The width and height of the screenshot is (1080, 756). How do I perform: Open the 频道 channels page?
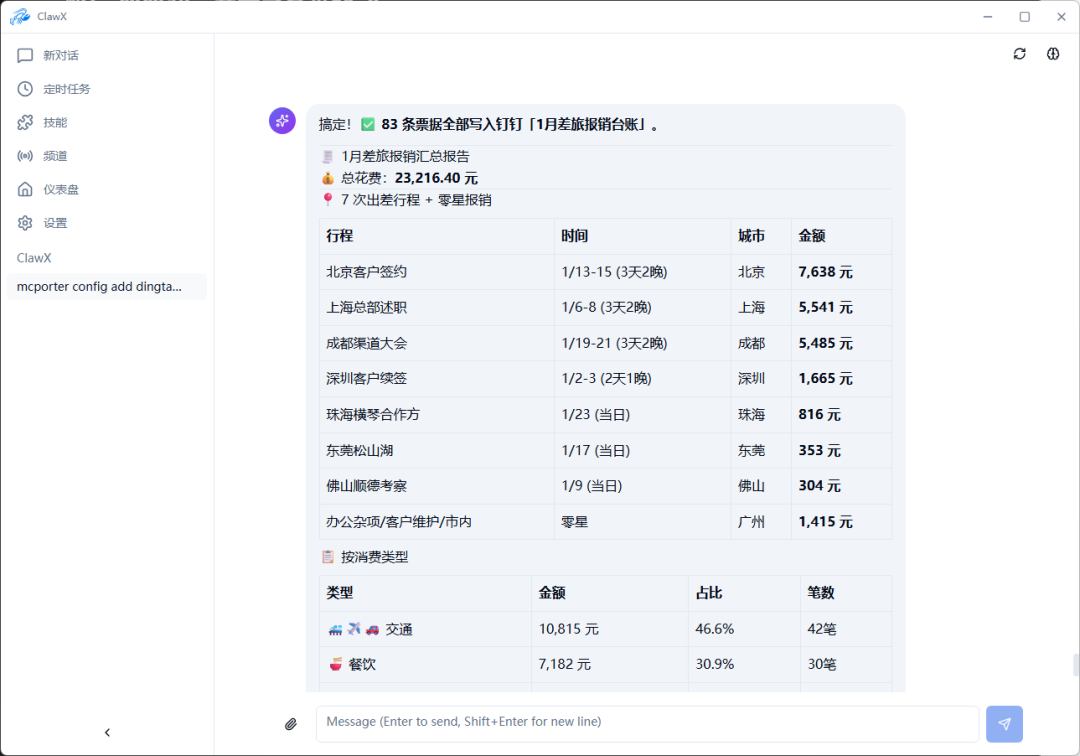pyautogui.click(x=107, y=156)
